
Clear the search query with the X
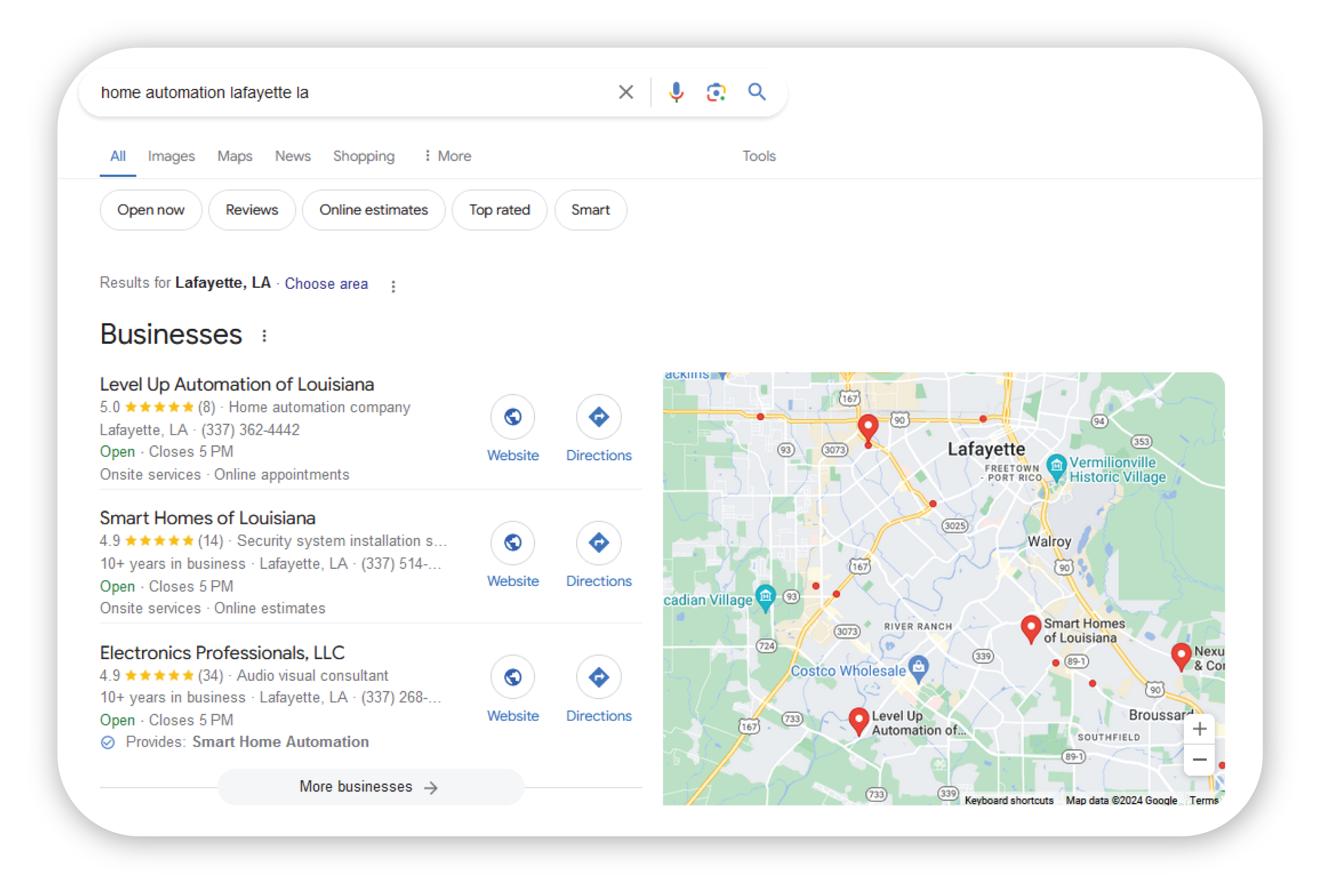626,91
